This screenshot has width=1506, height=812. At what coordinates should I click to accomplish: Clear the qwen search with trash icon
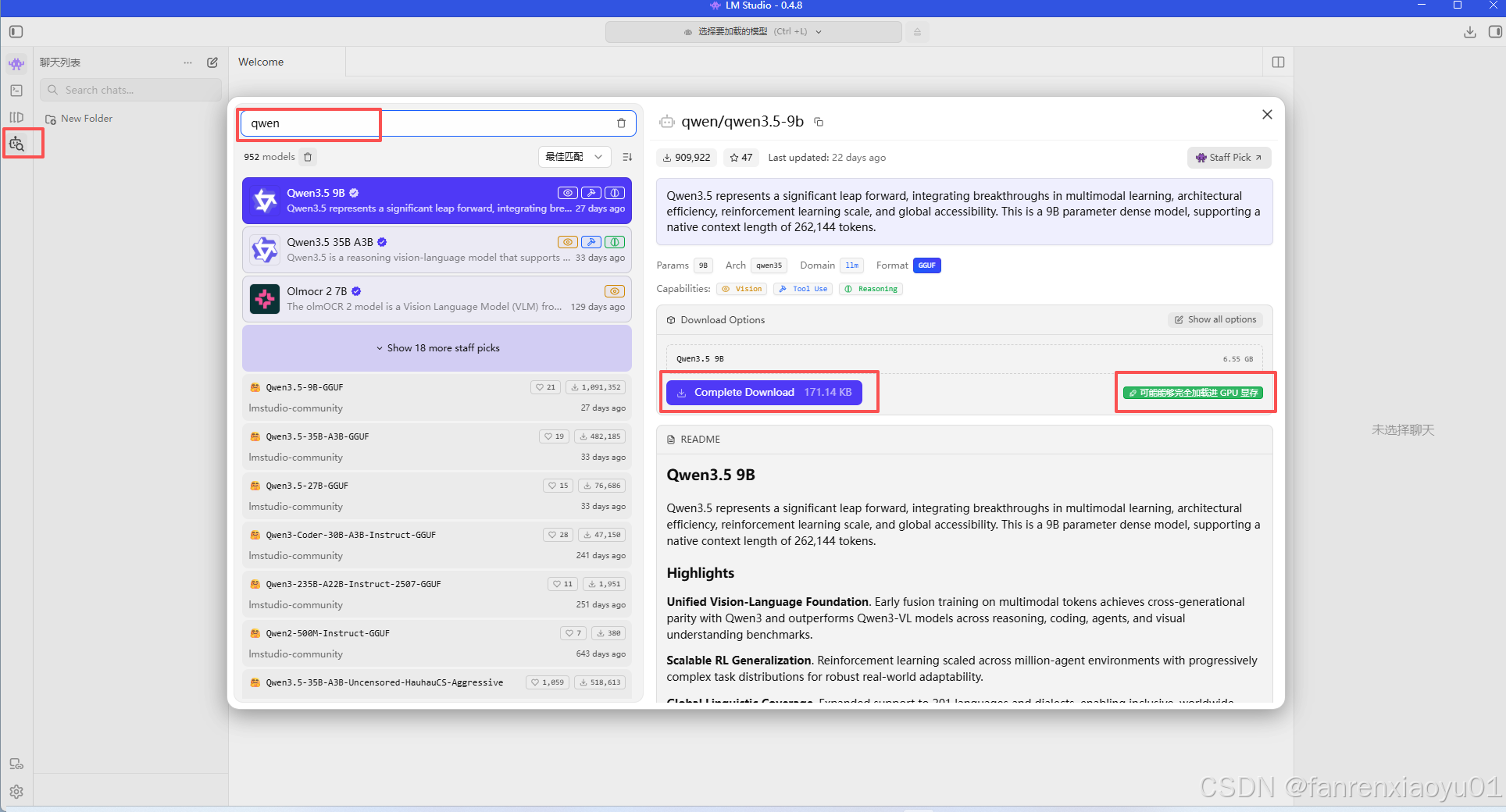pos(622,123)
